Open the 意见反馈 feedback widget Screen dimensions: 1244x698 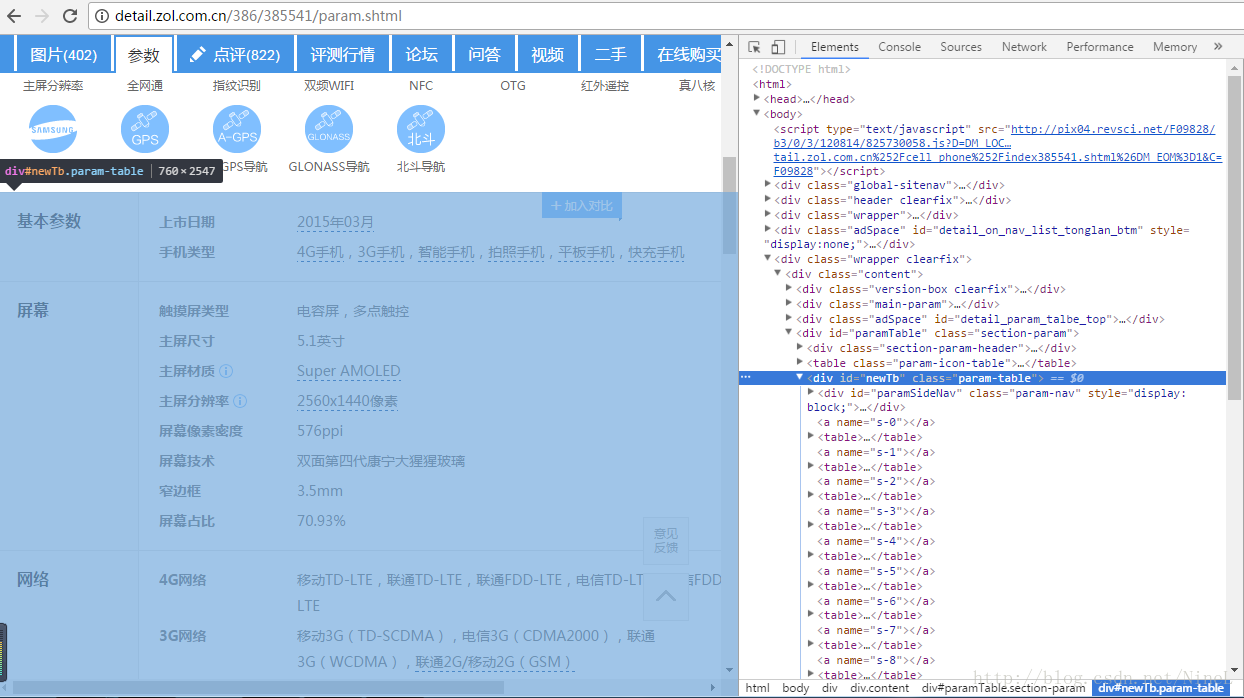click(x=666, y=541)
